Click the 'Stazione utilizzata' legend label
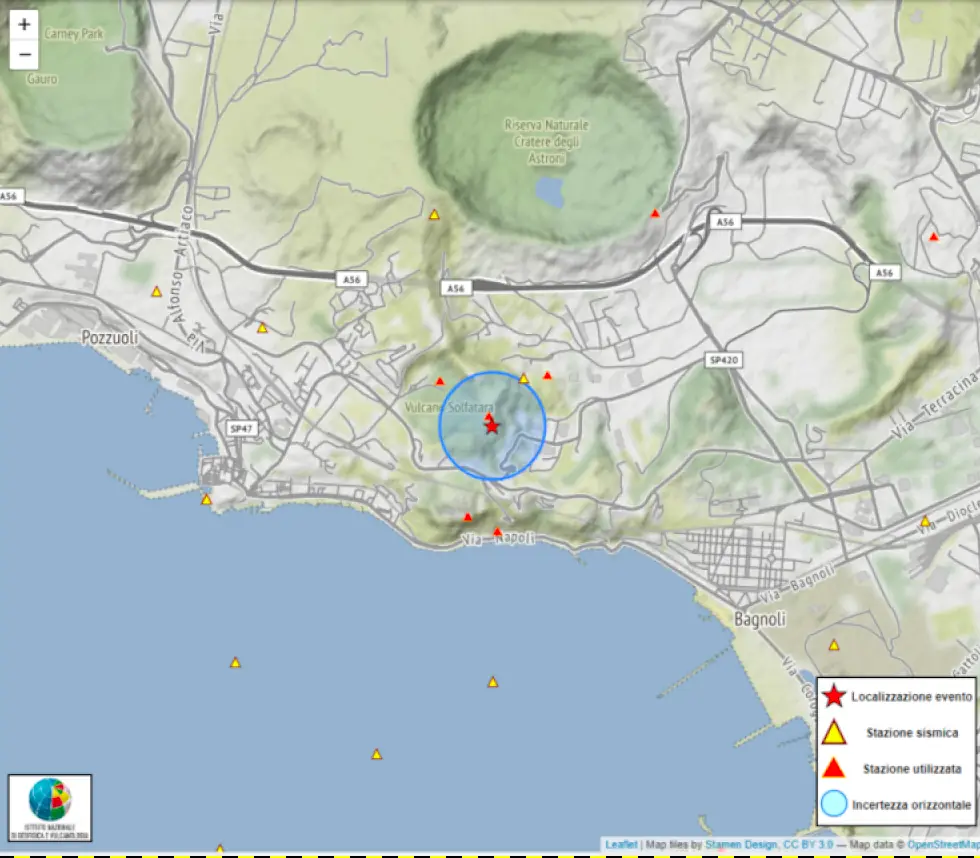Screen dimensions: 980x858 [912, 769]
